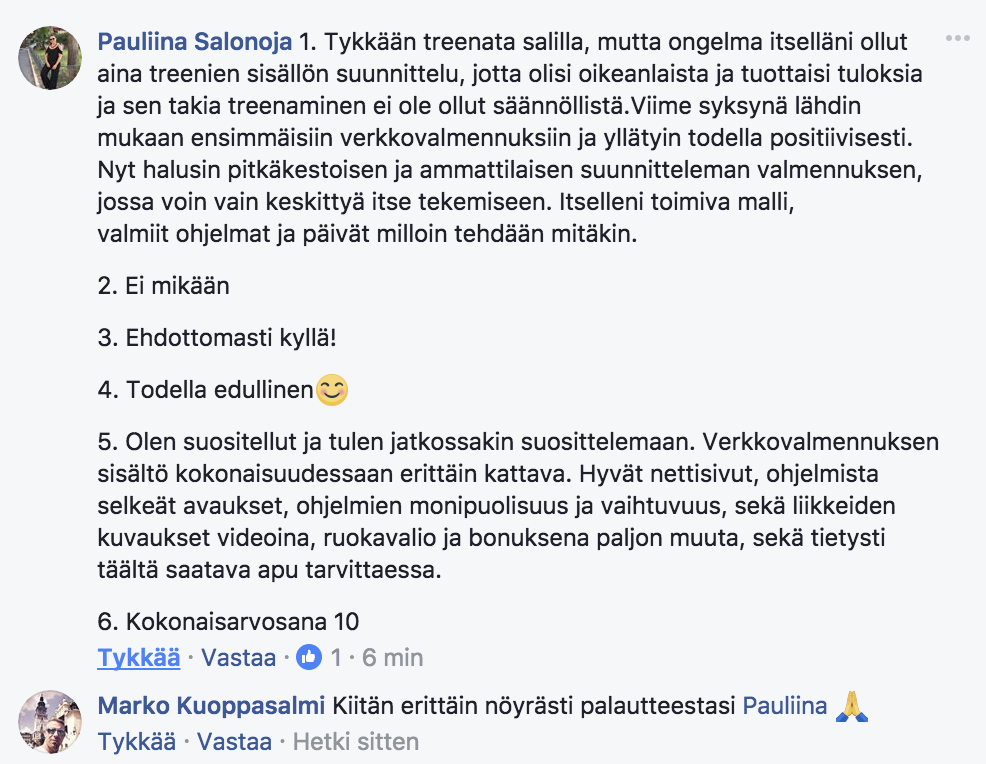Open the three-dot comment options menu
This screenshot has height=764, width=986.
(957, 38)
